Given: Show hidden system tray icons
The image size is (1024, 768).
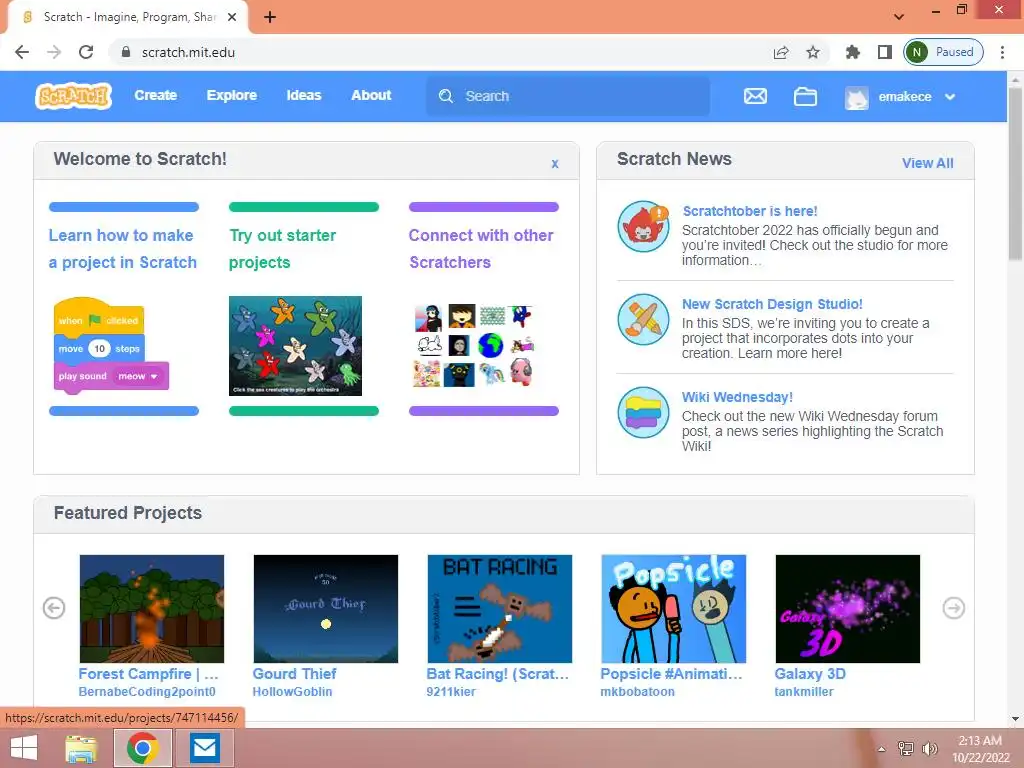Looking at the screenshot, I should (882, 749).
